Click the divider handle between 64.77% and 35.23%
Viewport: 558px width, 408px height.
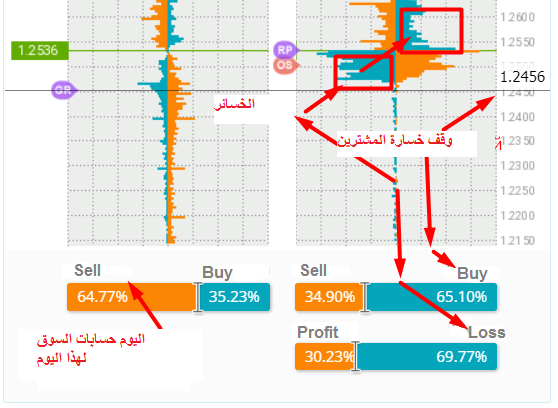pyautogui.click(x=198, y=297)
